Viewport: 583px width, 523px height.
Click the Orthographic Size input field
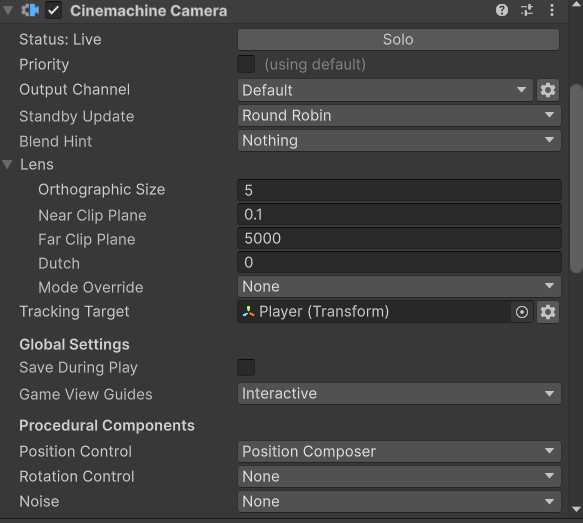point(399,190)
